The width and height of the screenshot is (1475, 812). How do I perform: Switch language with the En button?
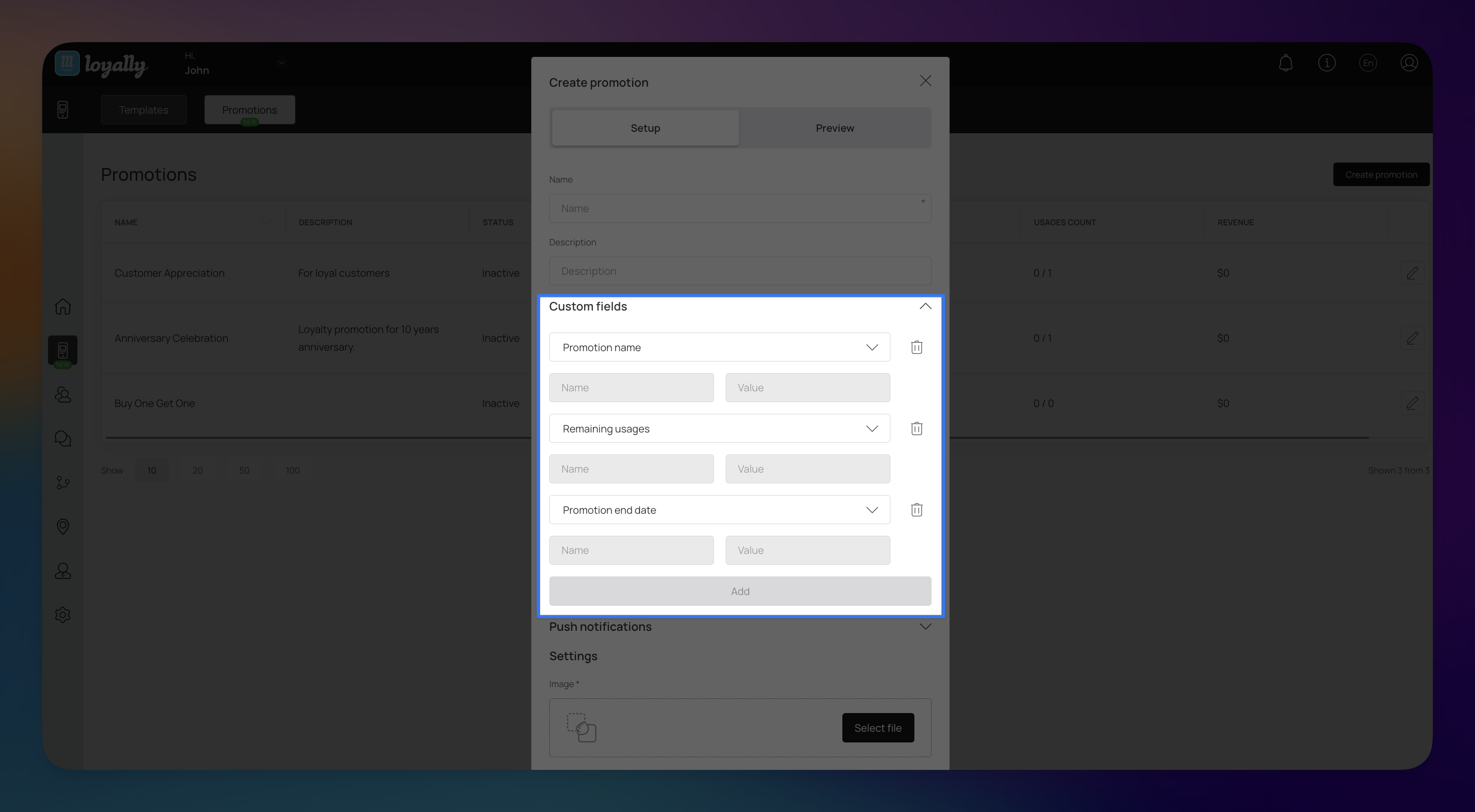point(1368,63)
